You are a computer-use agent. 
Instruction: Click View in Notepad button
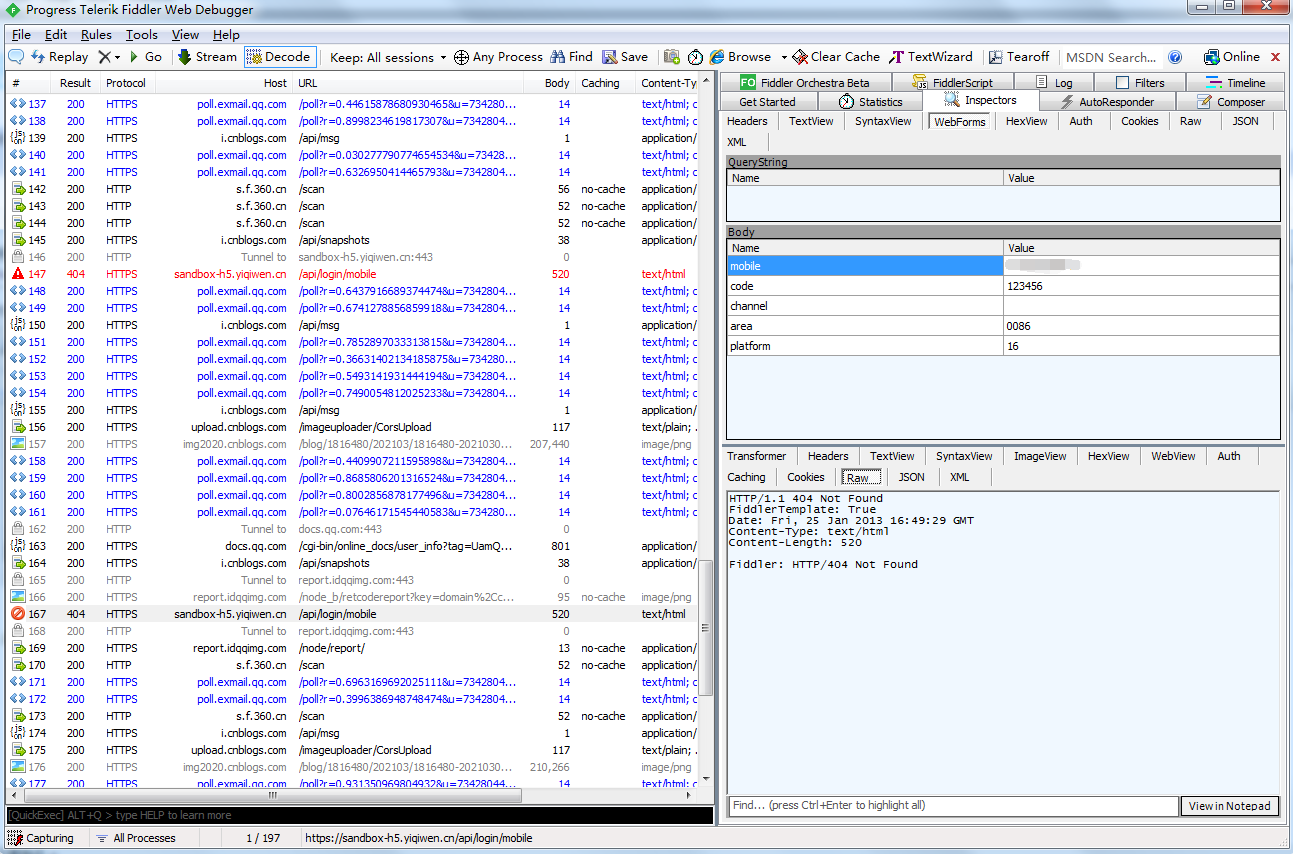(x=1230, y=806)
